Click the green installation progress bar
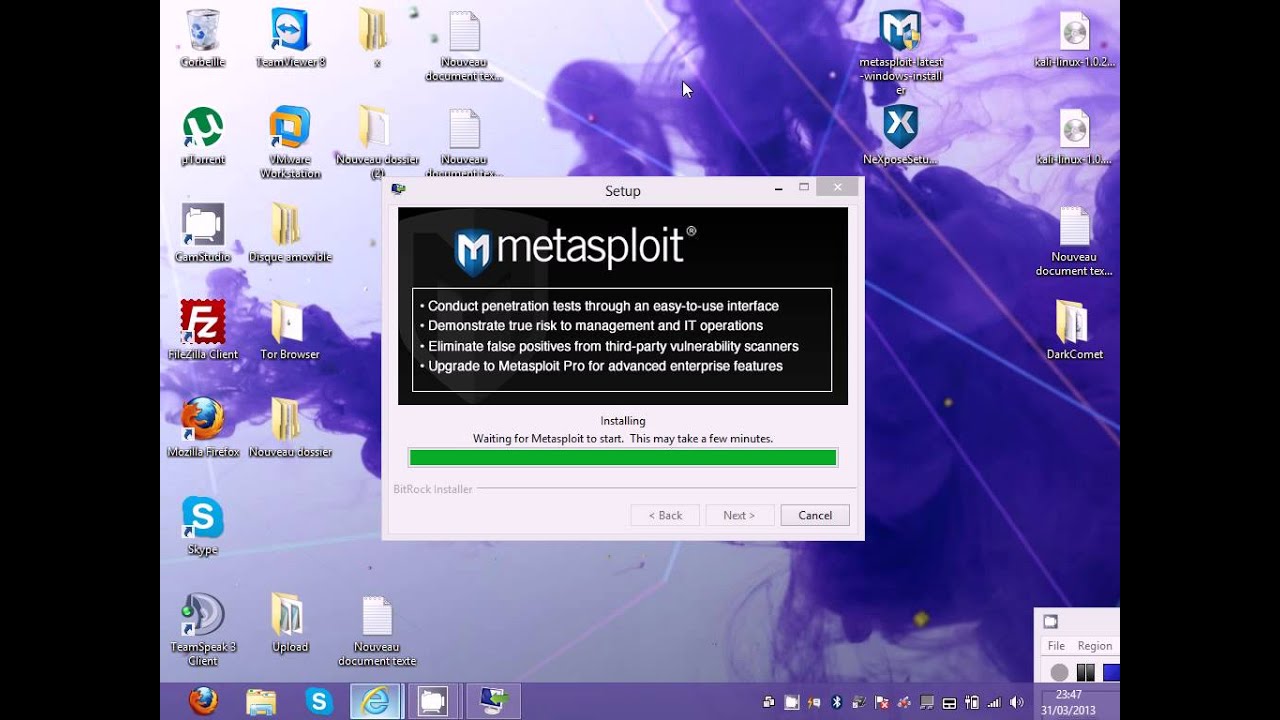The image size is (1280, 720). click(623, 458)
